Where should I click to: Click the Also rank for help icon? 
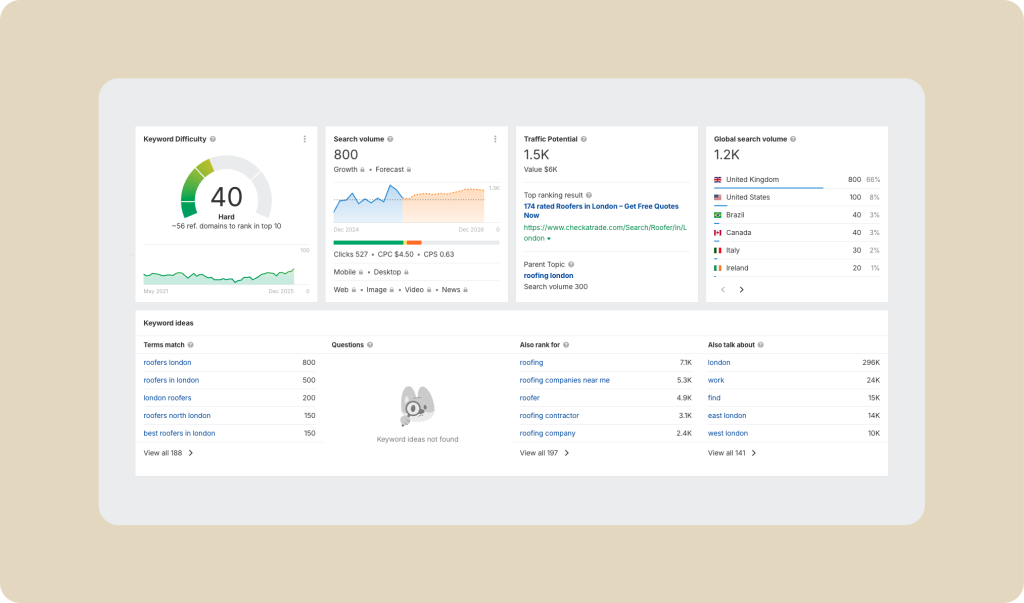(567, 345)
